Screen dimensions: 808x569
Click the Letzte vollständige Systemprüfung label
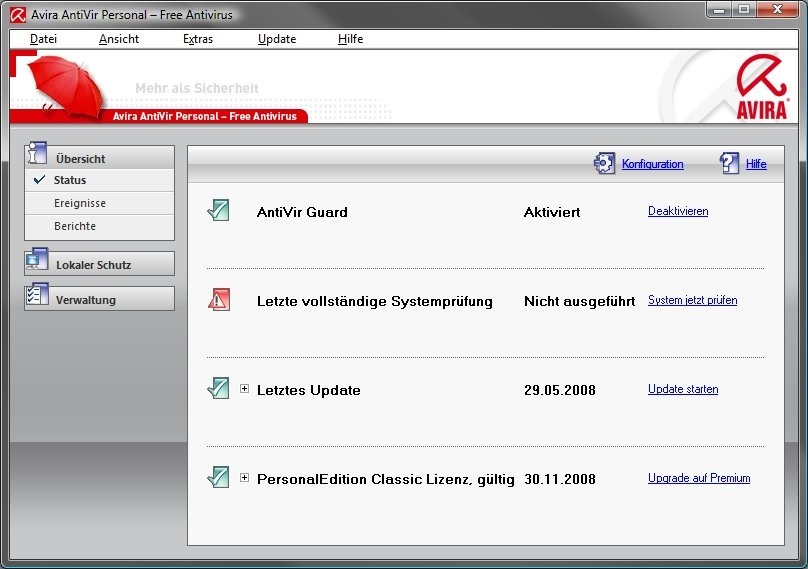point(375,302)
